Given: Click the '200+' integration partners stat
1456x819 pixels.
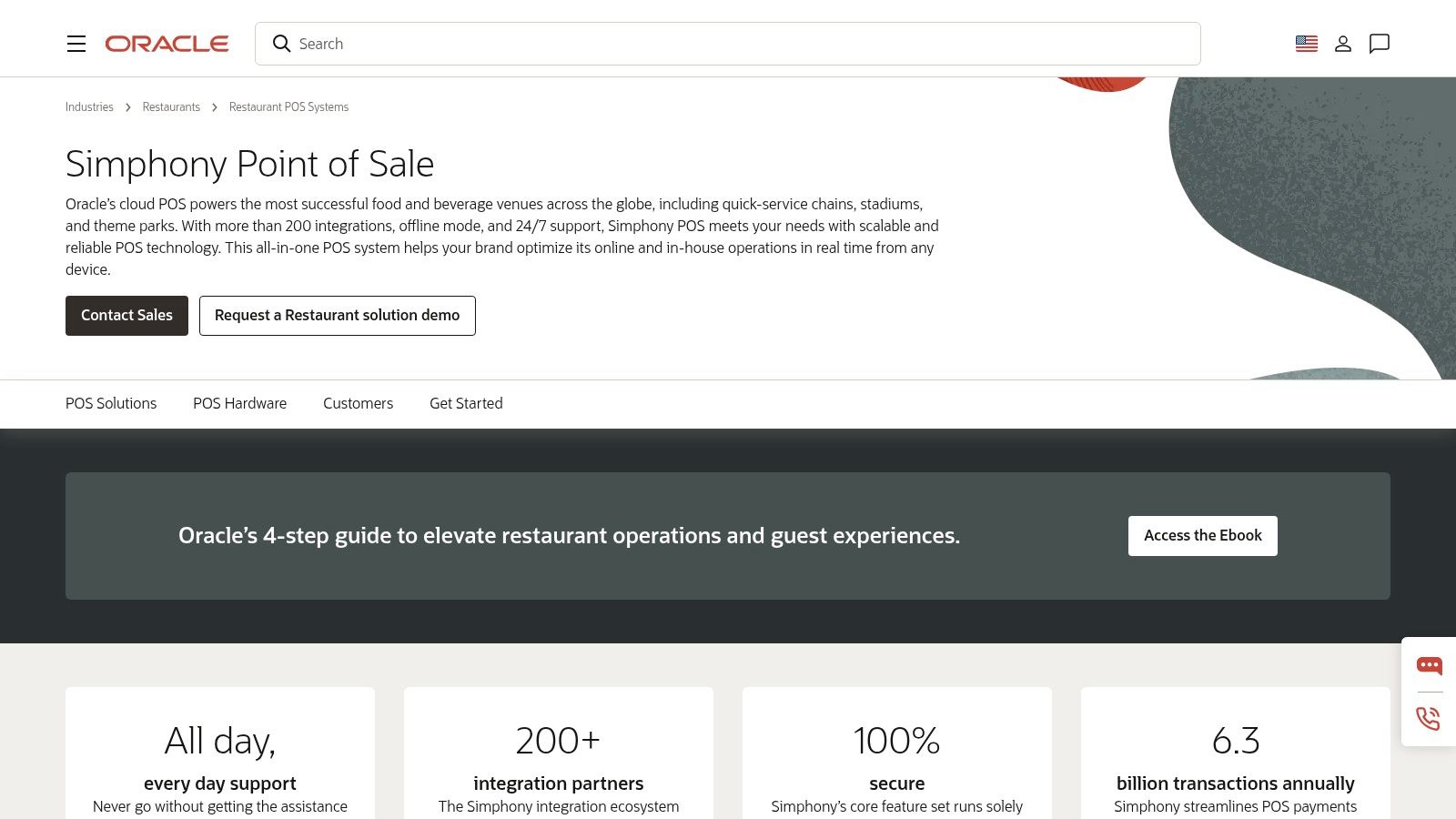Looking at the screenshot, I should (559, 741).
